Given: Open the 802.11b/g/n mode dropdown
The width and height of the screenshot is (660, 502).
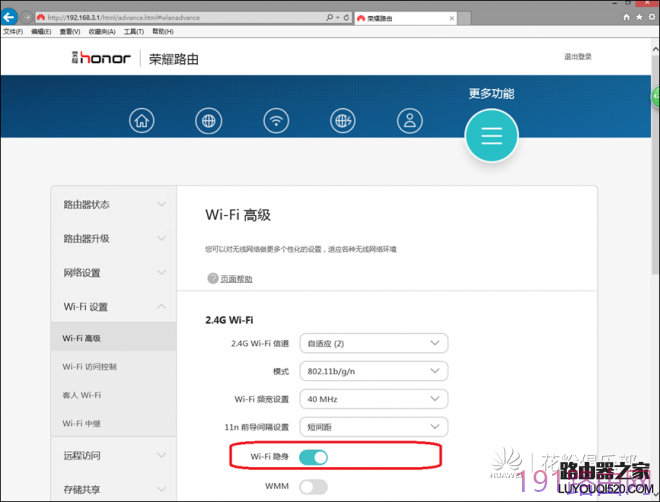Looking at the screenshot, I should pos(374,371).
